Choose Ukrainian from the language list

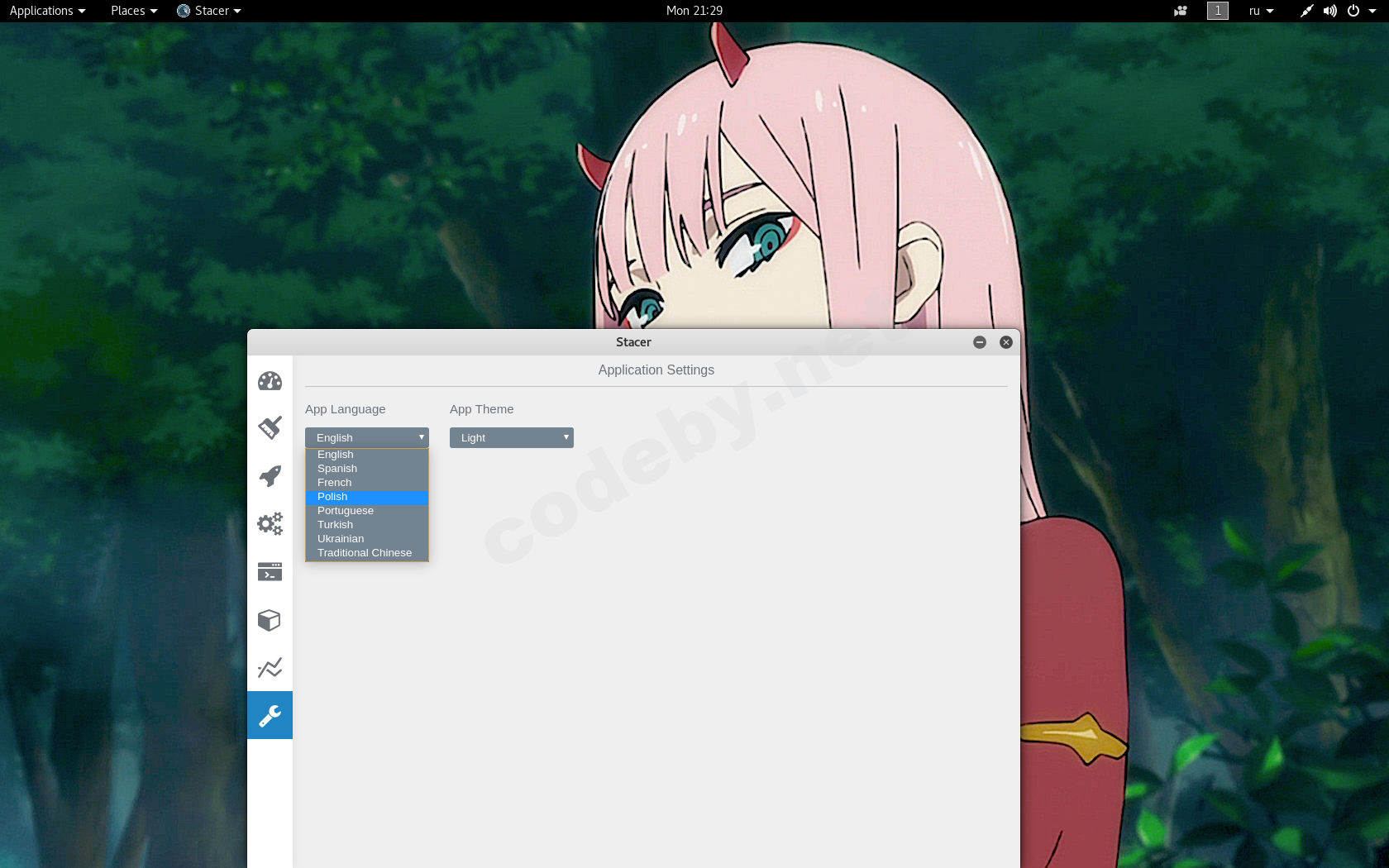pos(367,539)
